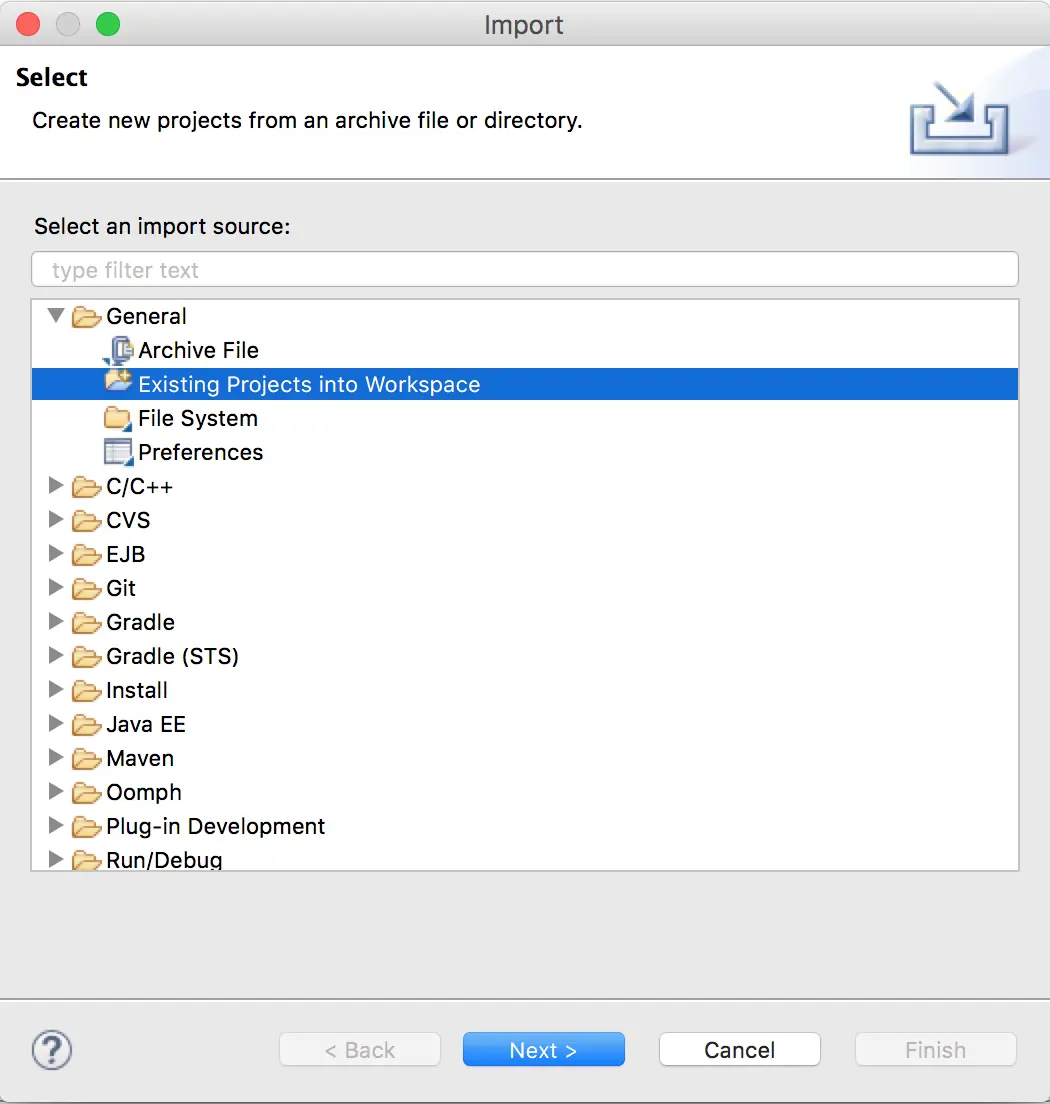This screenshot has width=1050, height=1104.
Task: Click the Git folder icon
Action: point(86,588)
